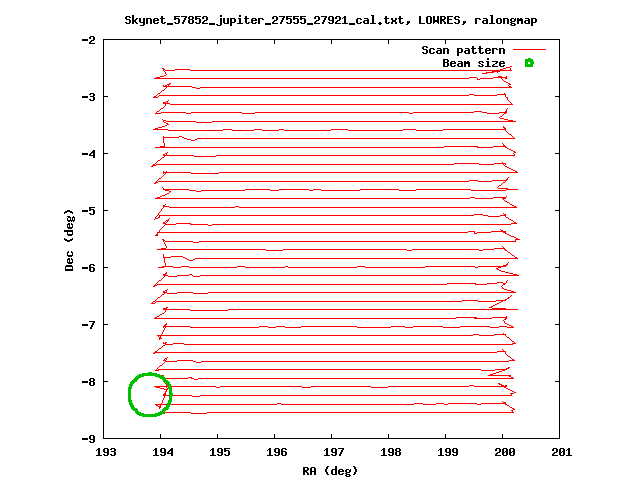The width and height of the screenshot is (640, 480).
Task: Select the 'Scan pattern' legend label
Action: 463,50
